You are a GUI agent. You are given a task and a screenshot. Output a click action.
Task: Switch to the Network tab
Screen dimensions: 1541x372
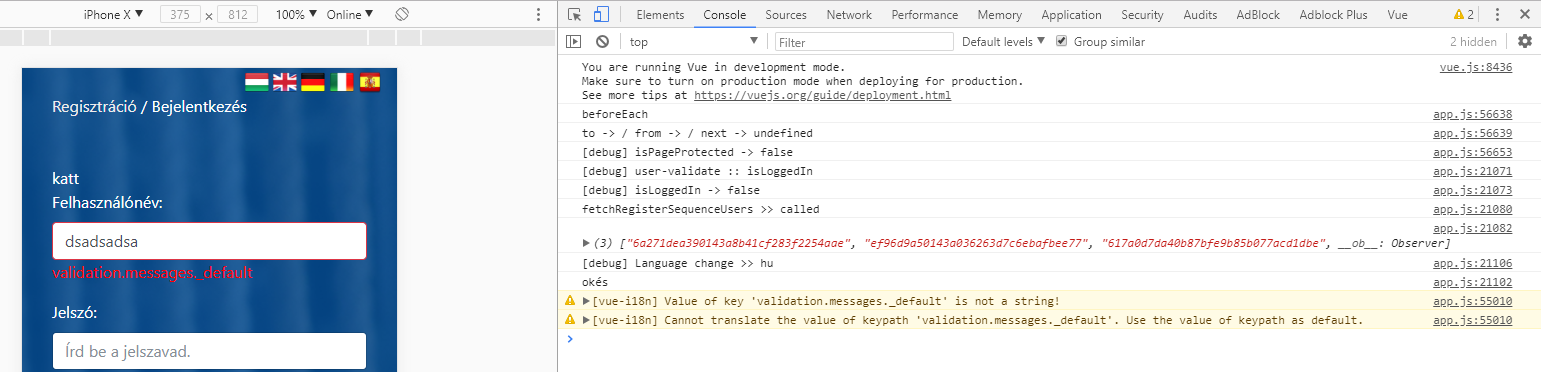click(x=849, y=15)
